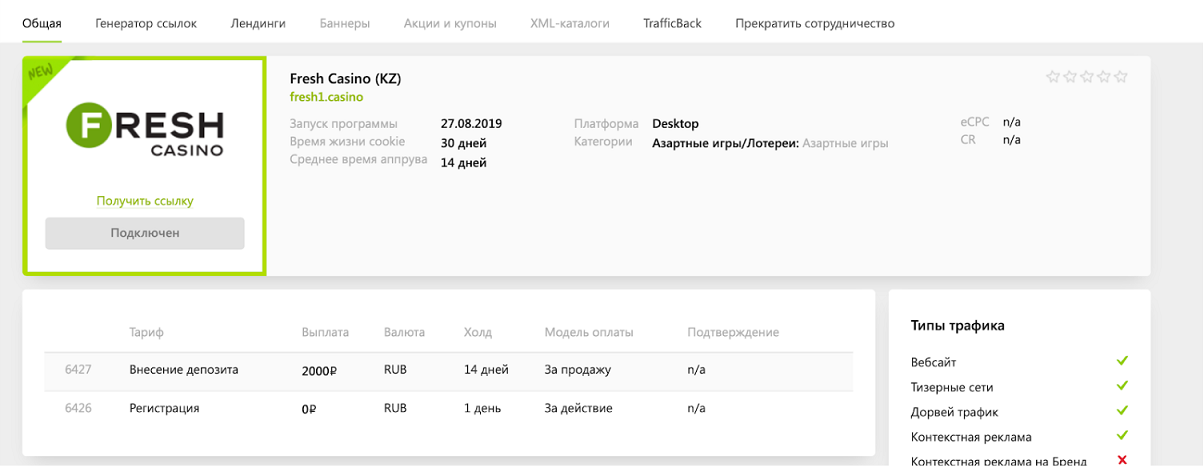Click tariff ID 6427
1203x466 pixels.
[78, 370]
